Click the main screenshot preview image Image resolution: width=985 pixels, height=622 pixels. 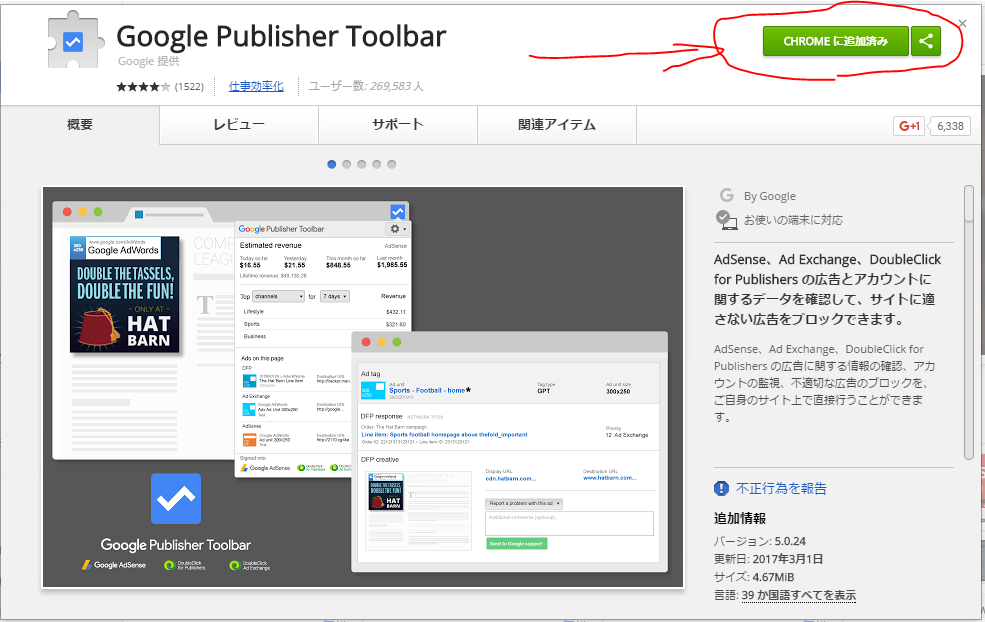pos(363,387)
